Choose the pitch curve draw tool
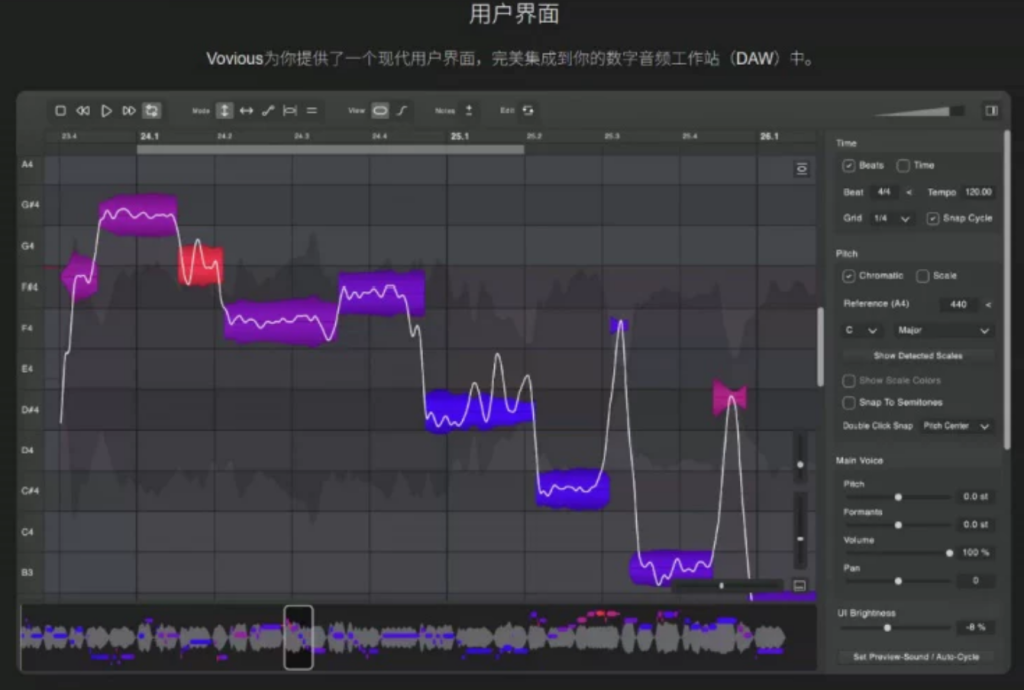Screen dimensions: 1024x690 (268, 111)
